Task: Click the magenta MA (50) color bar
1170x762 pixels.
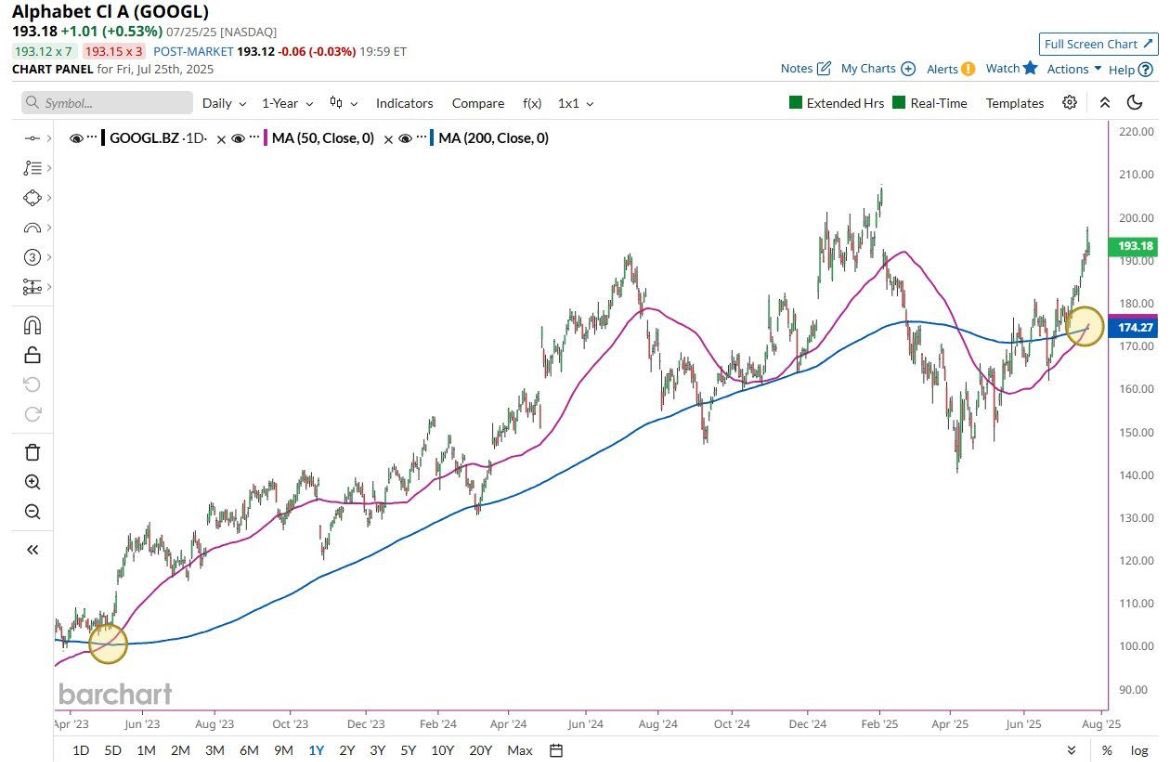Action: [x=266, y=138]
